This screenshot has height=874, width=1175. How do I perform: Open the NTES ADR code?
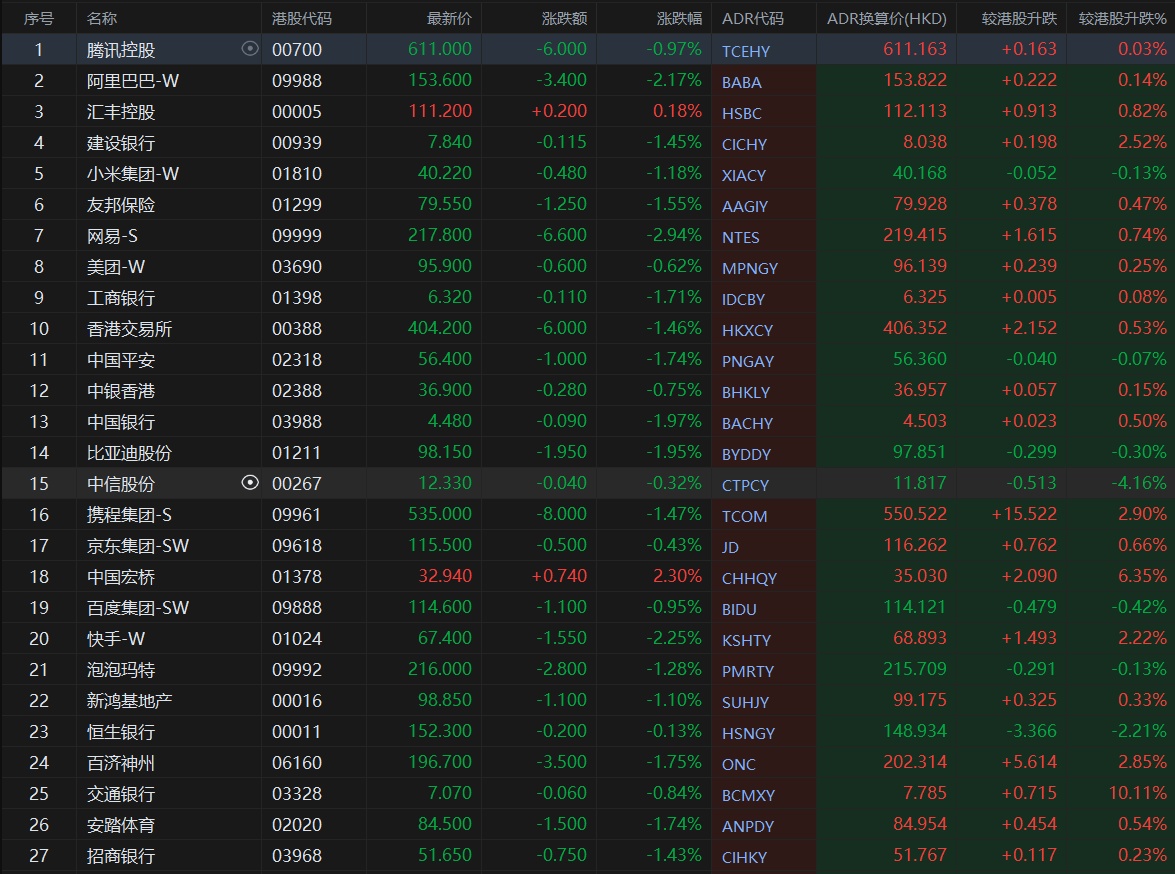point(740,238)
